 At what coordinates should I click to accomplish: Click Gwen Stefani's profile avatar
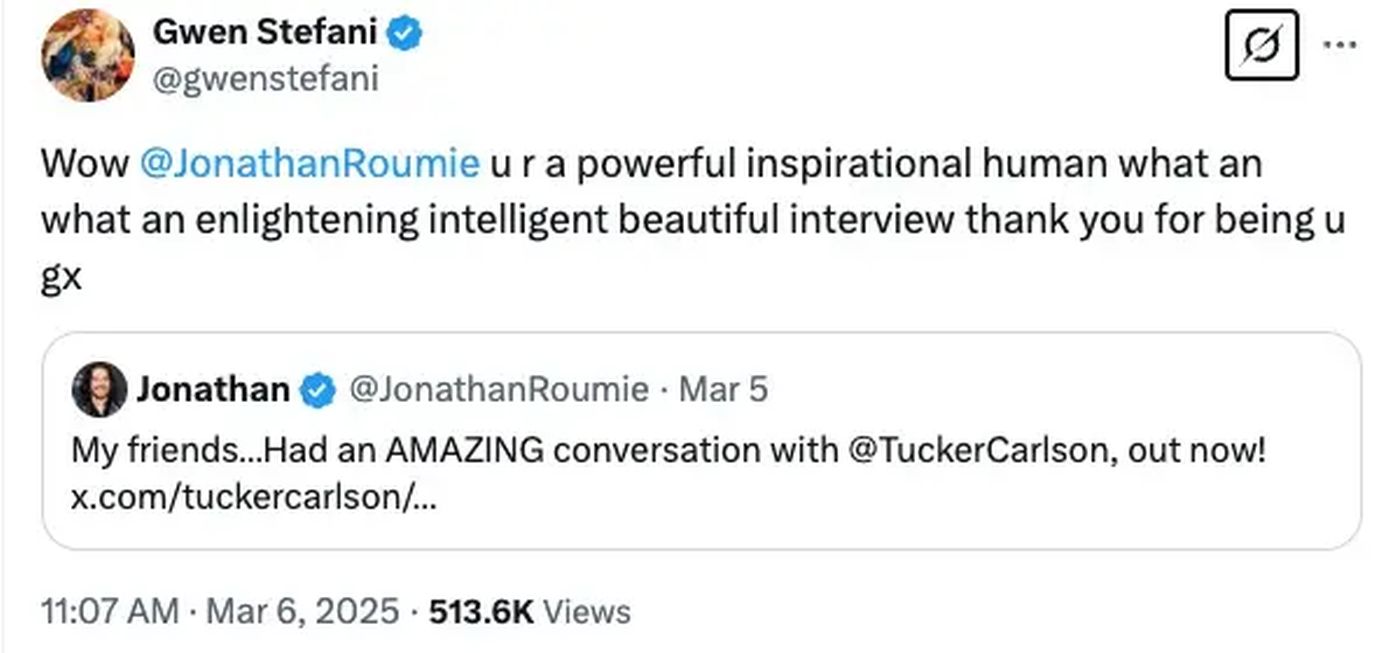tap(88, 55)
